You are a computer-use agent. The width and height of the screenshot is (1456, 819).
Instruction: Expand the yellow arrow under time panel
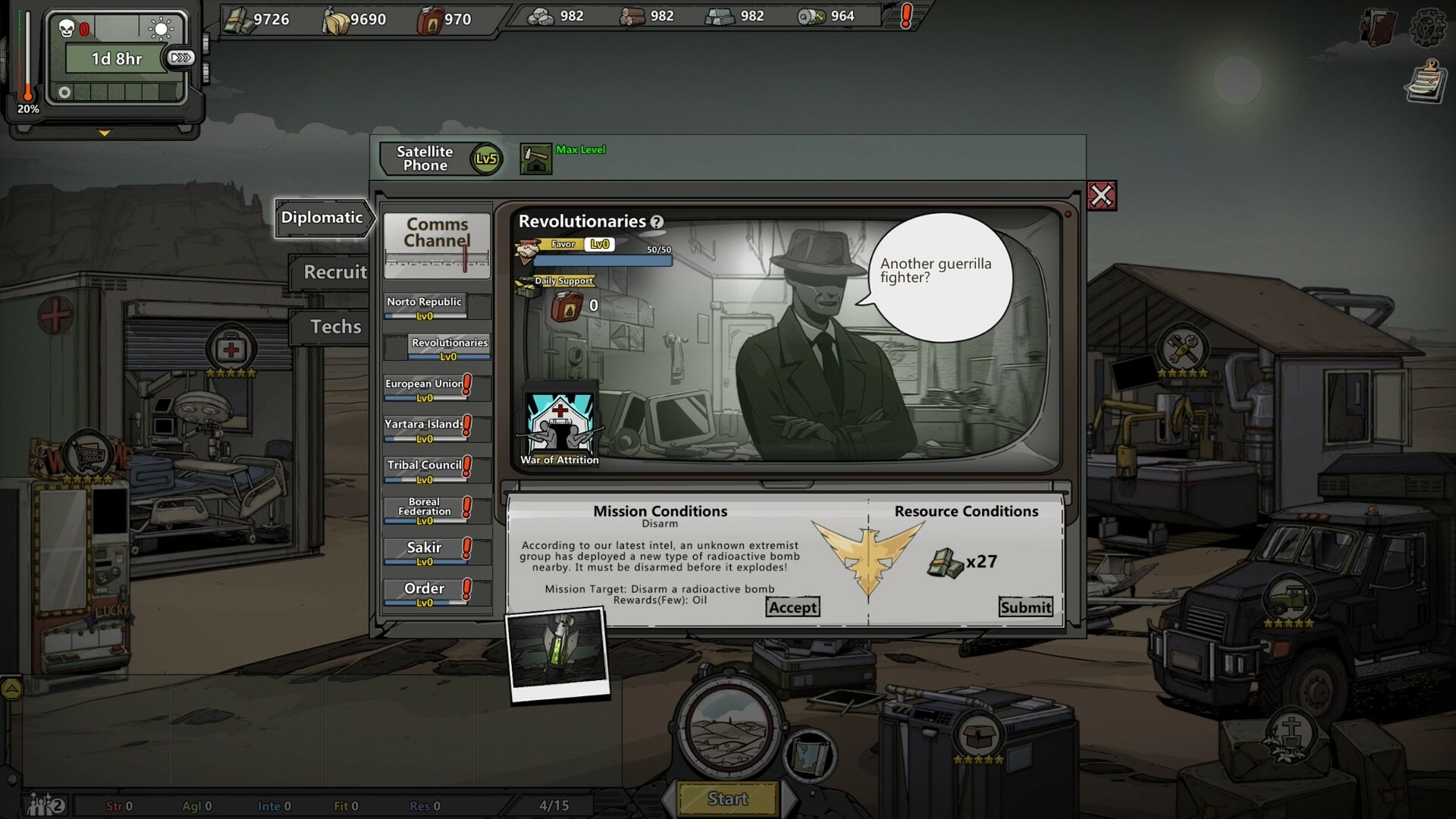(x=105, y=133)
